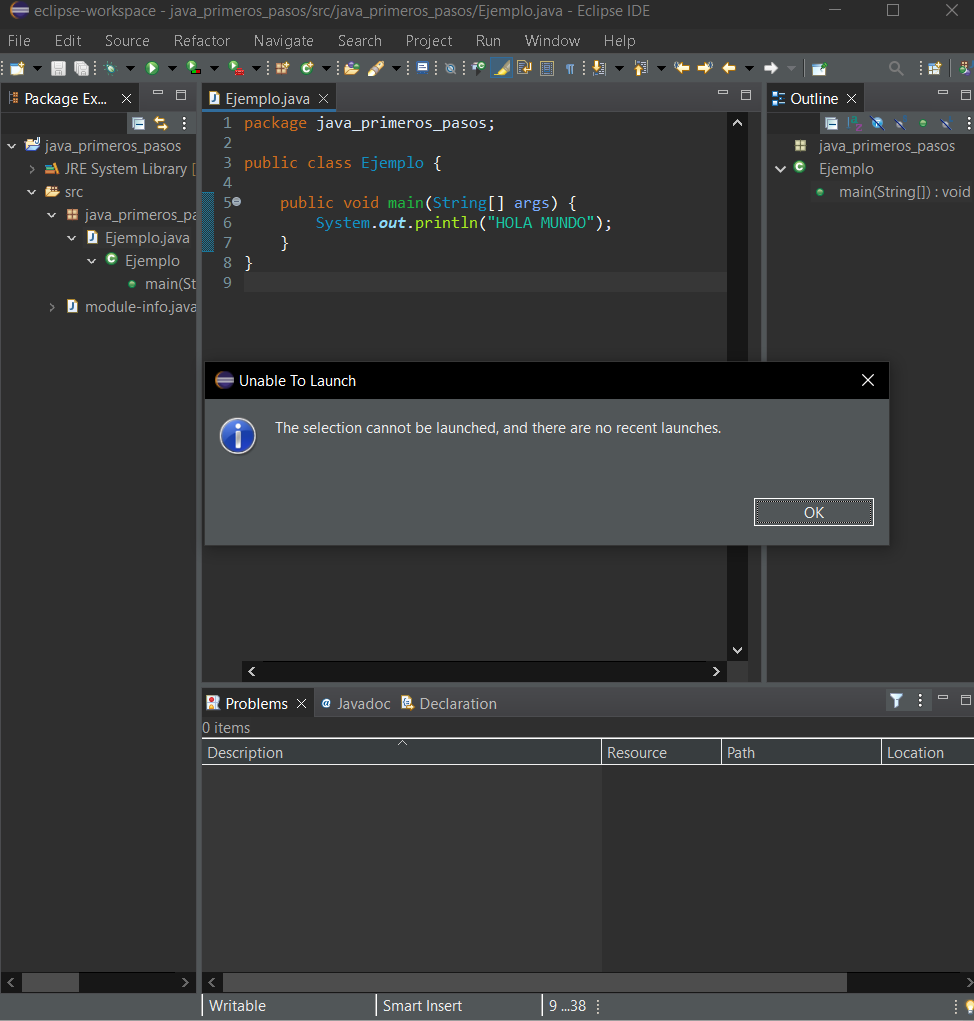Close the Unable To Launch dialog with X
Screen dimensions: 974x1021
pyautogui.click(x=868, y=380)
